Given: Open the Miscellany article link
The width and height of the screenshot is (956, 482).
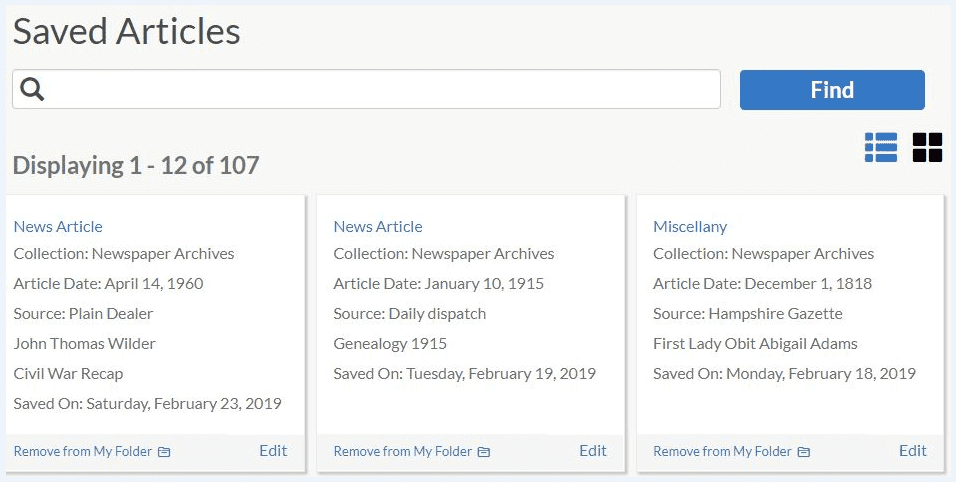Looking at the screenshot, I should tap(690, 227).
